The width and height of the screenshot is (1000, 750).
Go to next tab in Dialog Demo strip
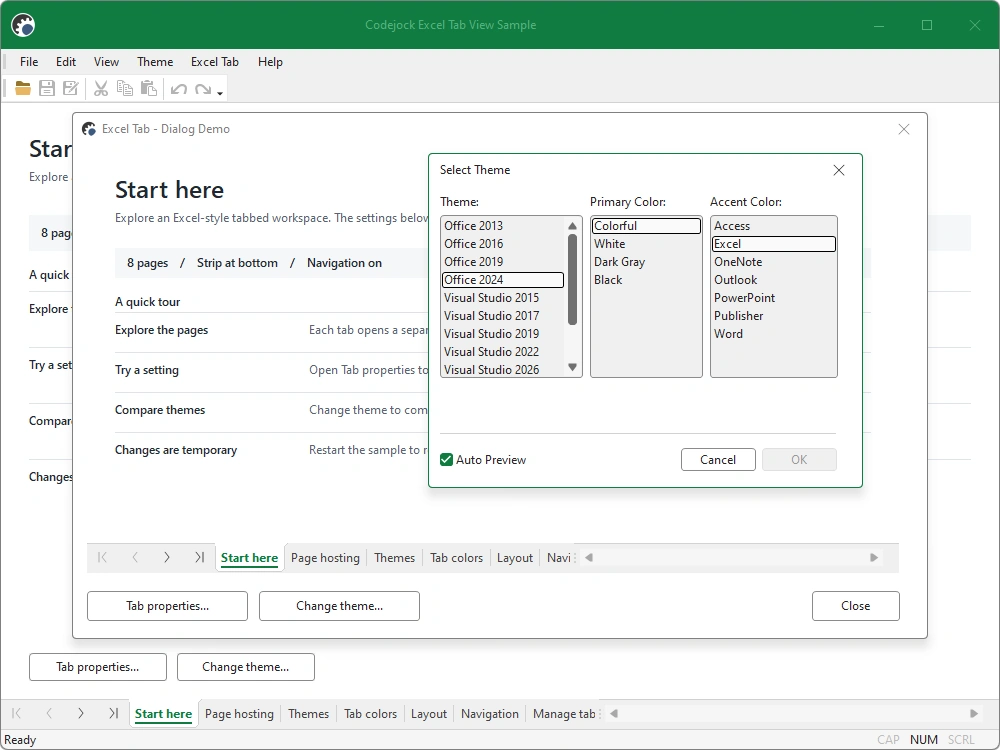166,557
